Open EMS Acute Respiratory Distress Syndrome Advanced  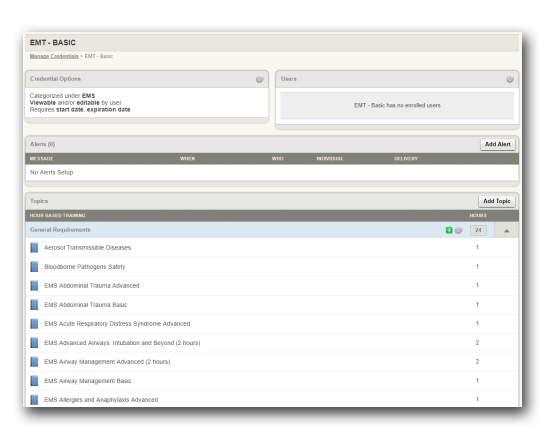pyautogui.click(x=117, y=324)
